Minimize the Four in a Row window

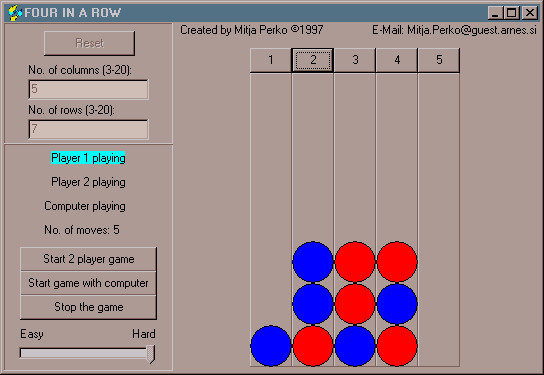[x=495, y=13]
